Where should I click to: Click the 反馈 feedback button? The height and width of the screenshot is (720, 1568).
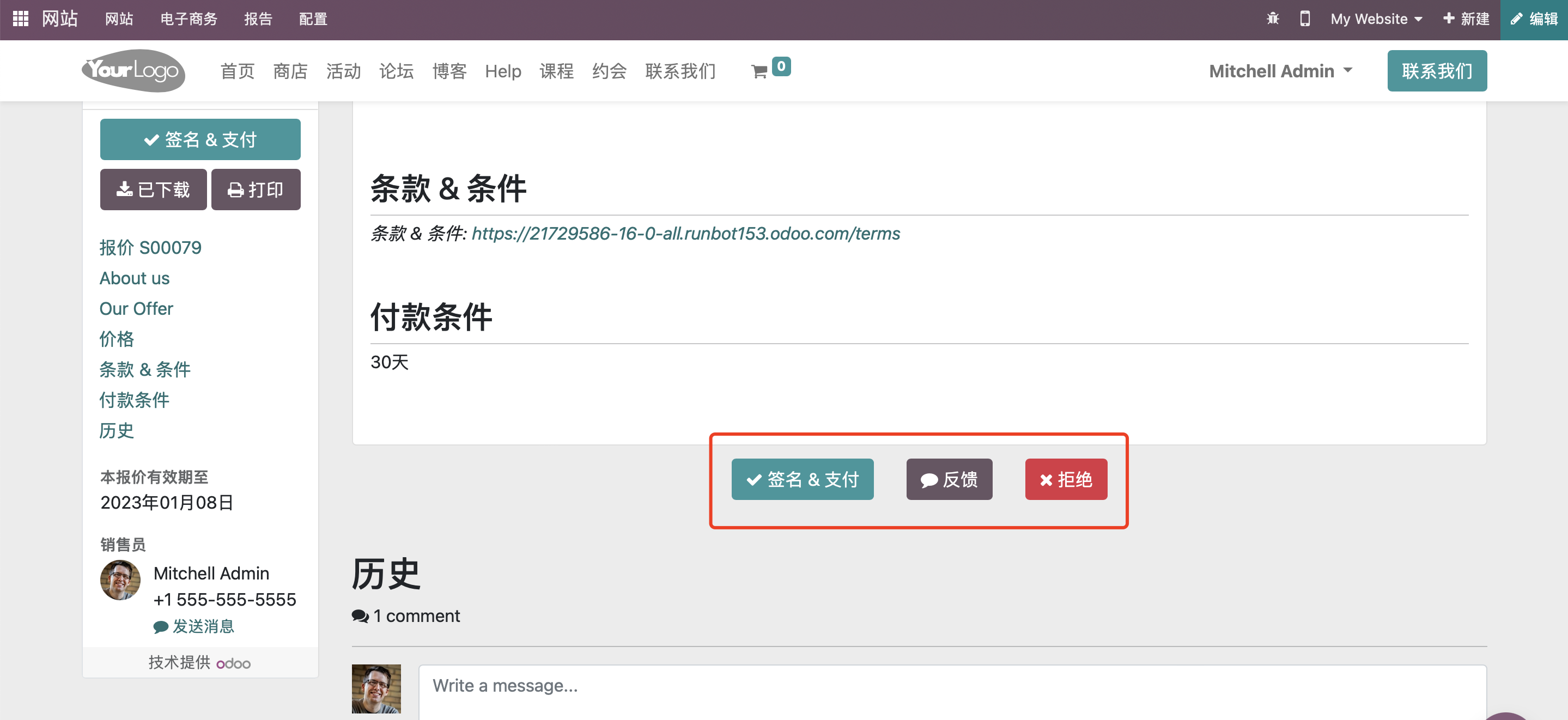click(949, 479)
